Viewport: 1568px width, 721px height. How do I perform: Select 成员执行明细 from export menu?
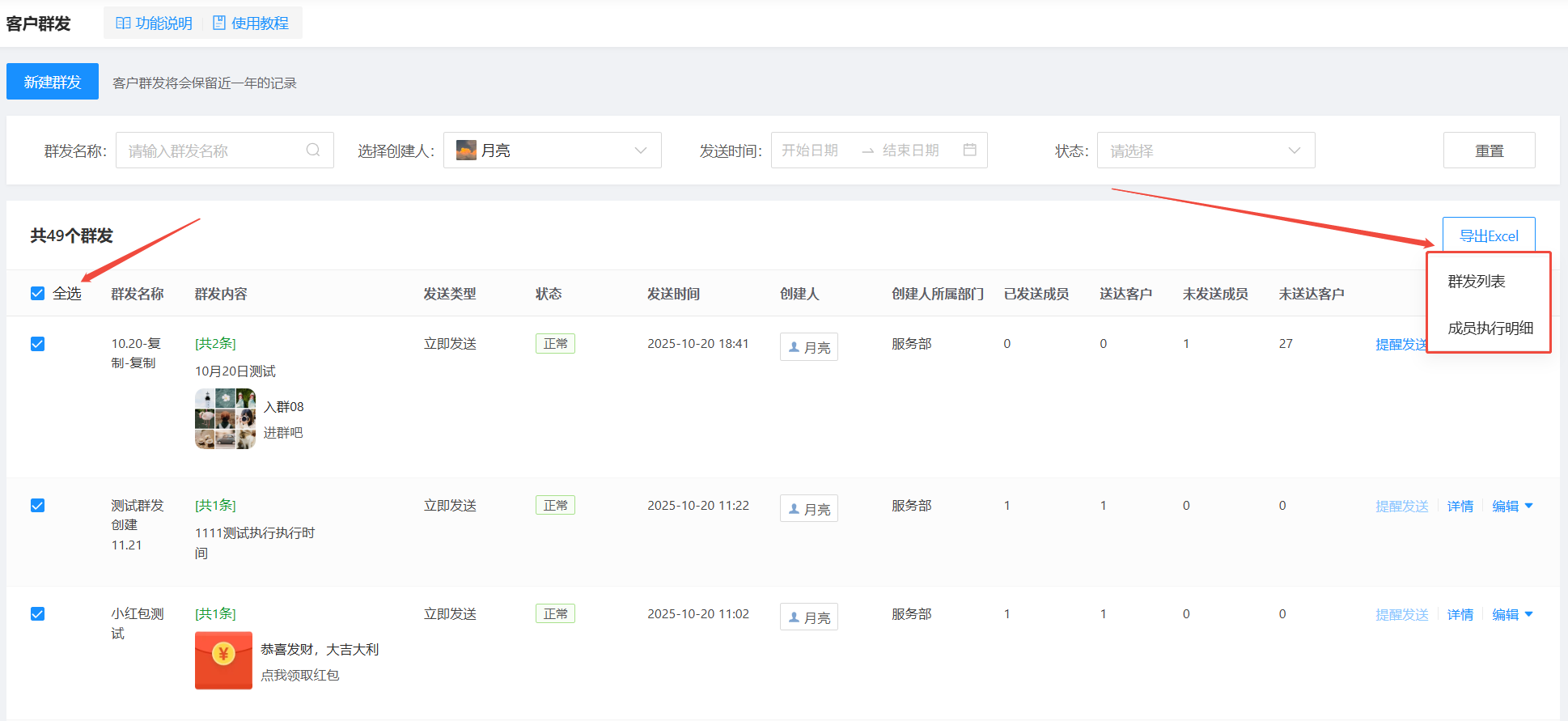pyautogui.click(x=1490, y=329)
